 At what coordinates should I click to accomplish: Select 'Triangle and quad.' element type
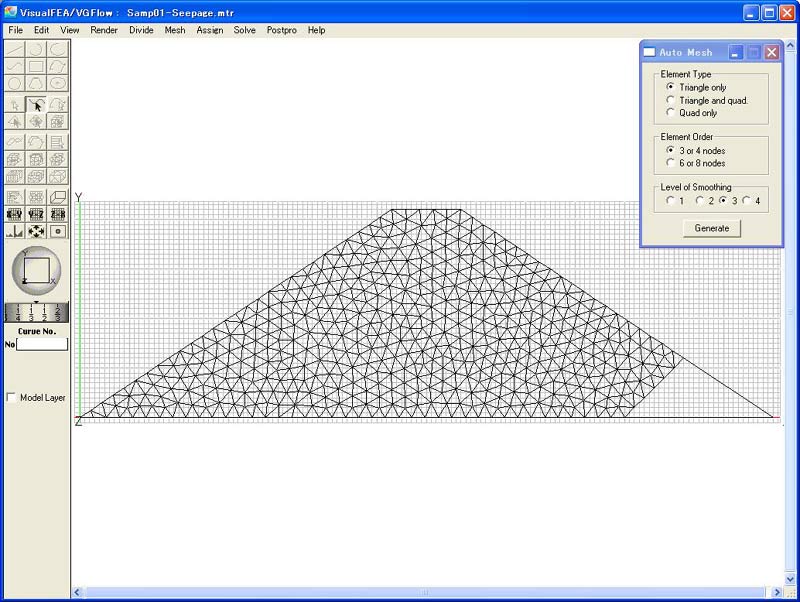pos(671,100)
